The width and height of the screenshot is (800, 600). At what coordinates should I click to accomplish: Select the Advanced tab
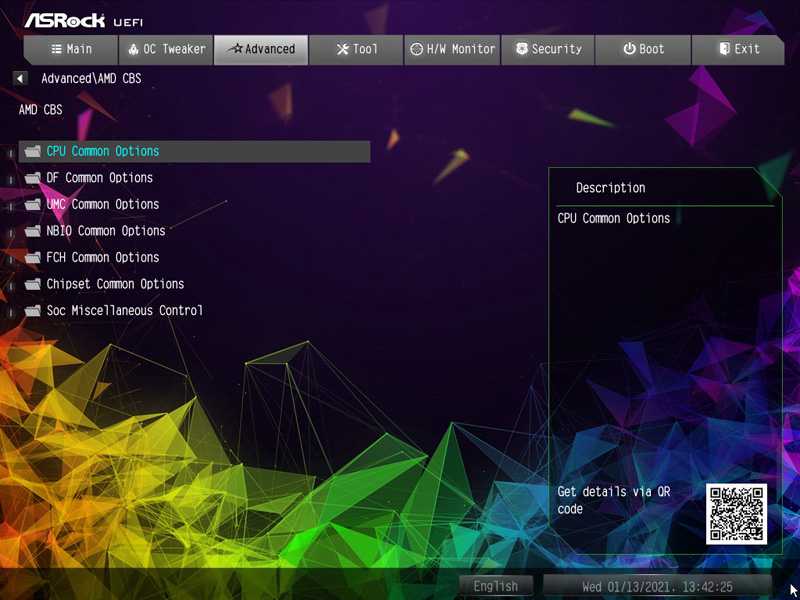coord(261,49)
